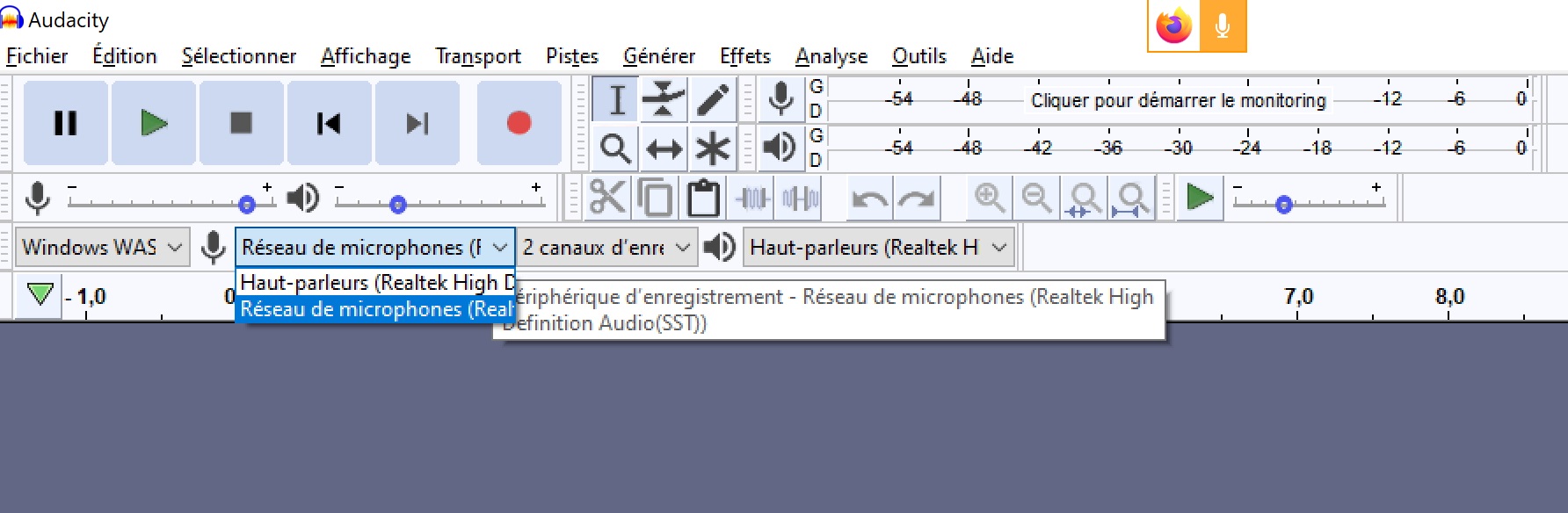Skip to start of the track

[x=330, y=123]
